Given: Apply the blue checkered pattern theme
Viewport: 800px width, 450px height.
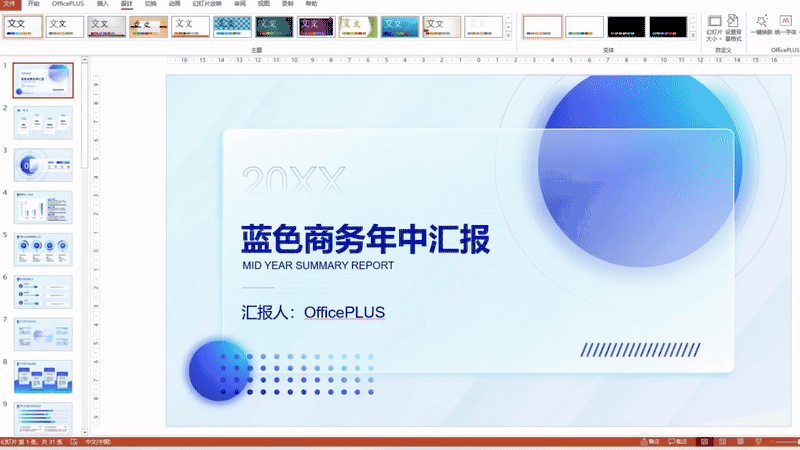Looking at the screenshot, I should pyautogui.click(x=232, y=27).
